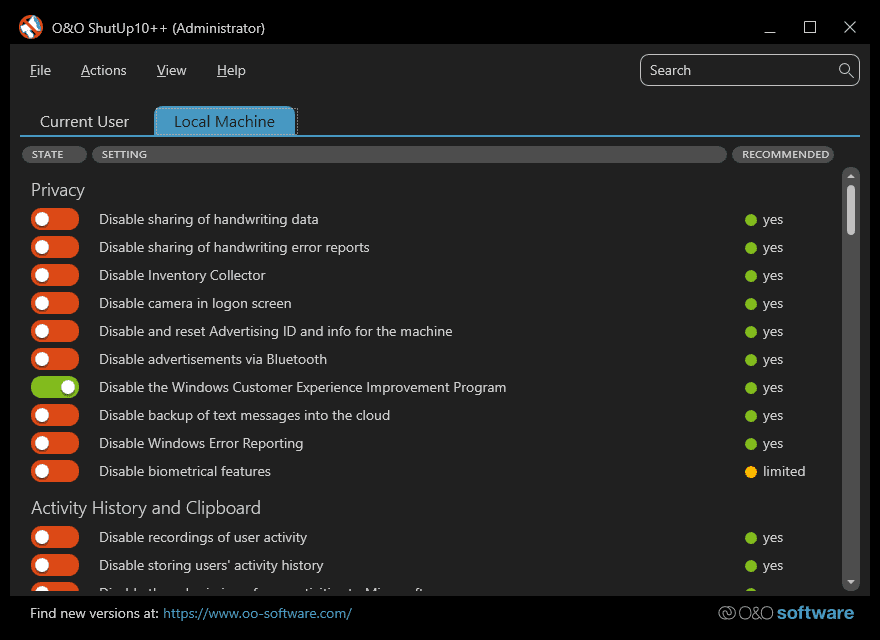Maximize the ShutUp10++ window
Image resolution: width=880 pixels, height=640 pixels.
pos(810,28)
